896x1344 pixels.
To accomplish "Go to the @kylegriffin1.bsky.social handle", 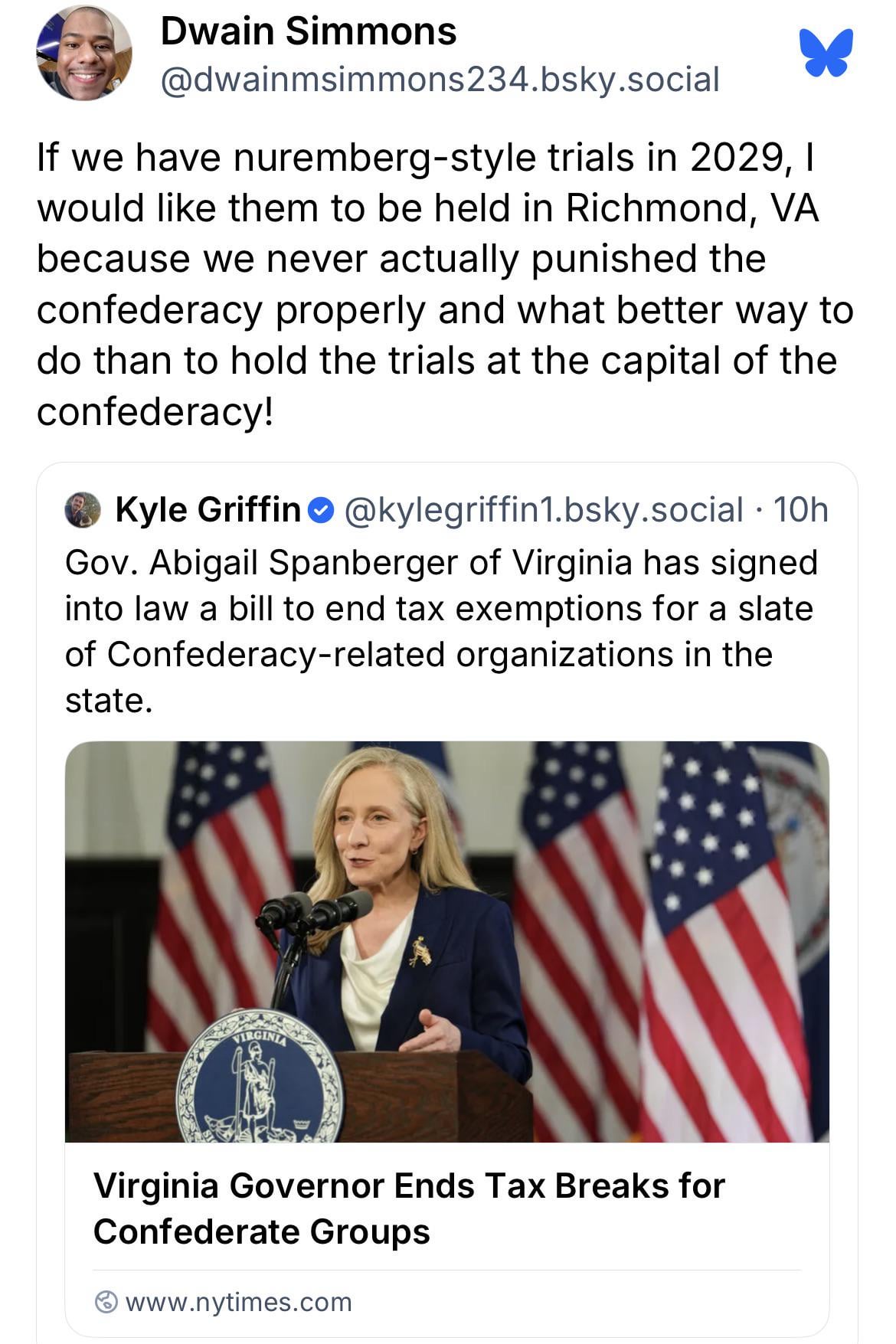I will tap(544, 510).
